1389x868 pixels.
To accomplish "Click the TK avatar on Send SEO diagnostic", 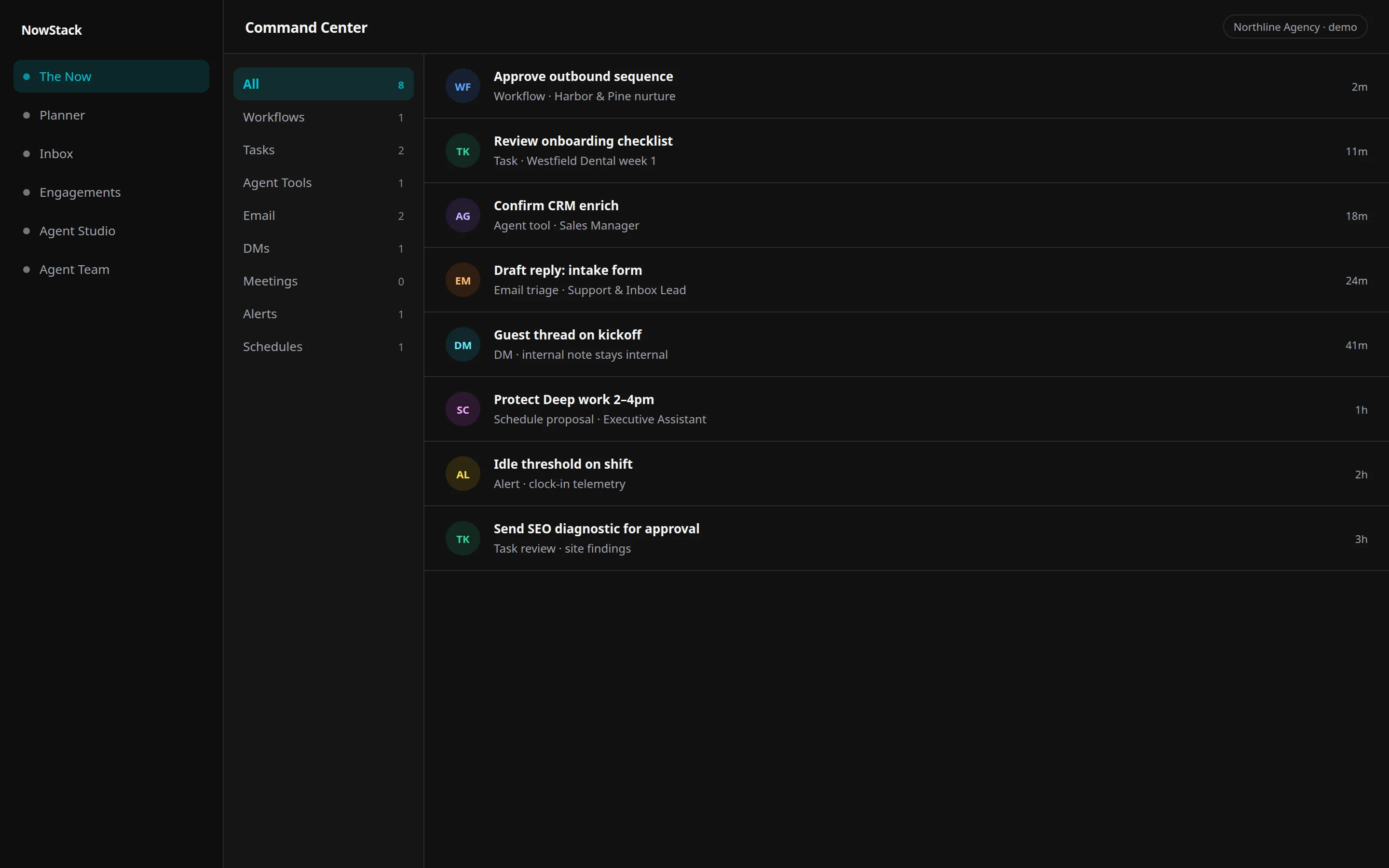I will pyautogui.click(x=463, y=539).
